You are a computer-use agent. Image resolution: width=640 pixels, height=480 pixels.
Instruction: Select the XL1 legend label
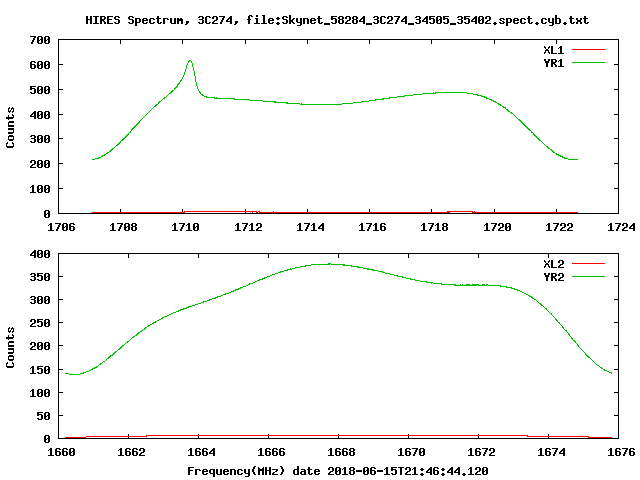pyautogui.click(x=553, y=50)
